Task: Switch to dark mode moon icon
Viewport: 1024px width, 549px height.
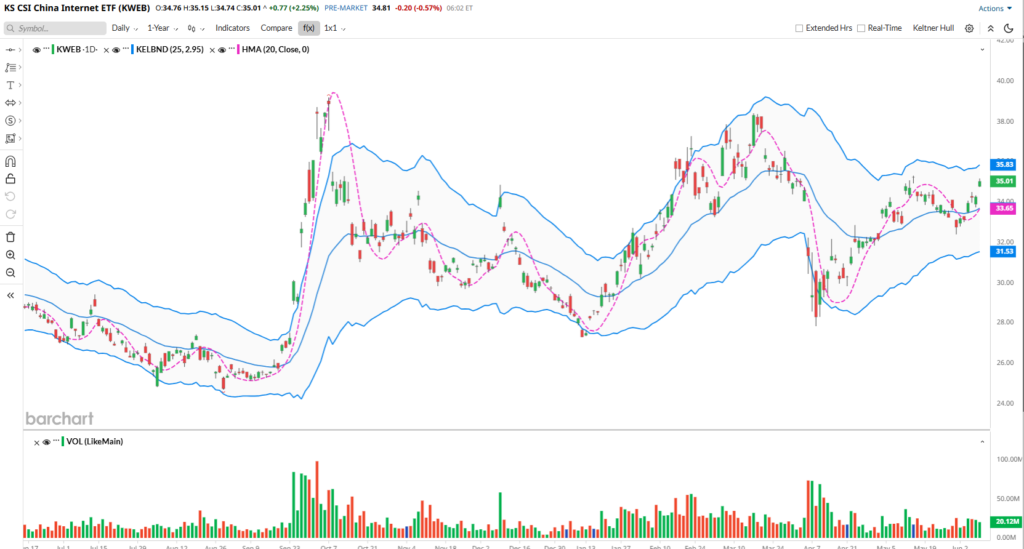Action: pyautogui.click(x=1010, y=29)
